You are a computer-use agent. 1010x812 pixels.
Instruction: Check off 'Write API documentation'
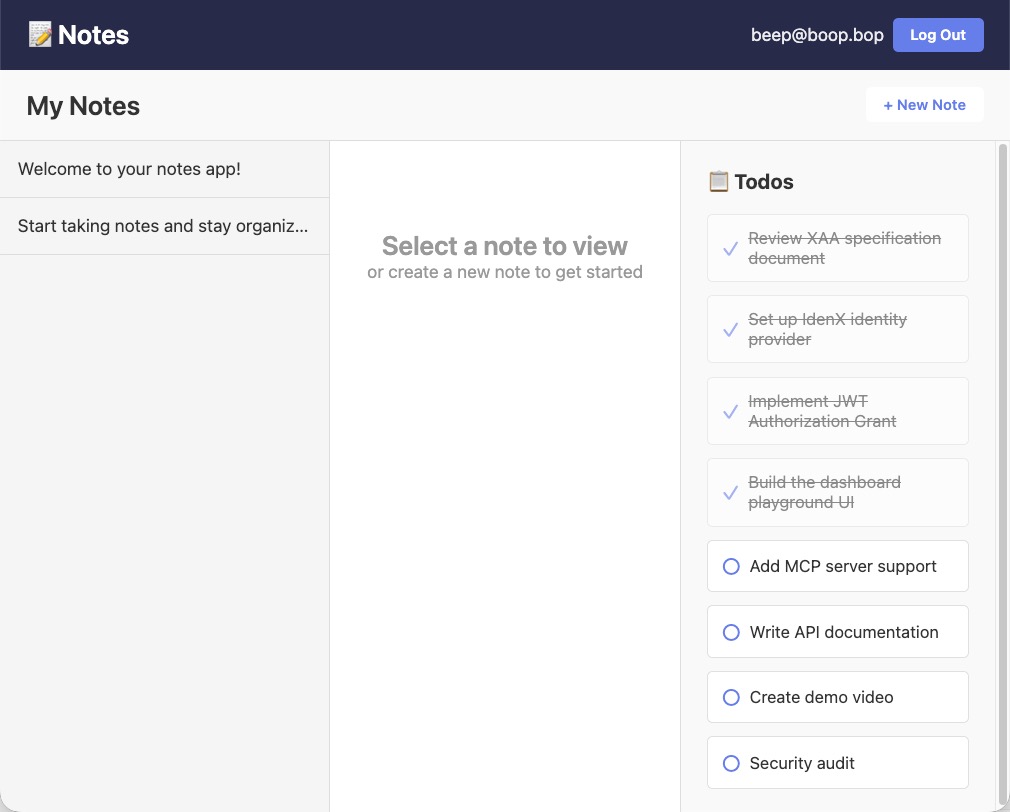(x=730, y=632)
